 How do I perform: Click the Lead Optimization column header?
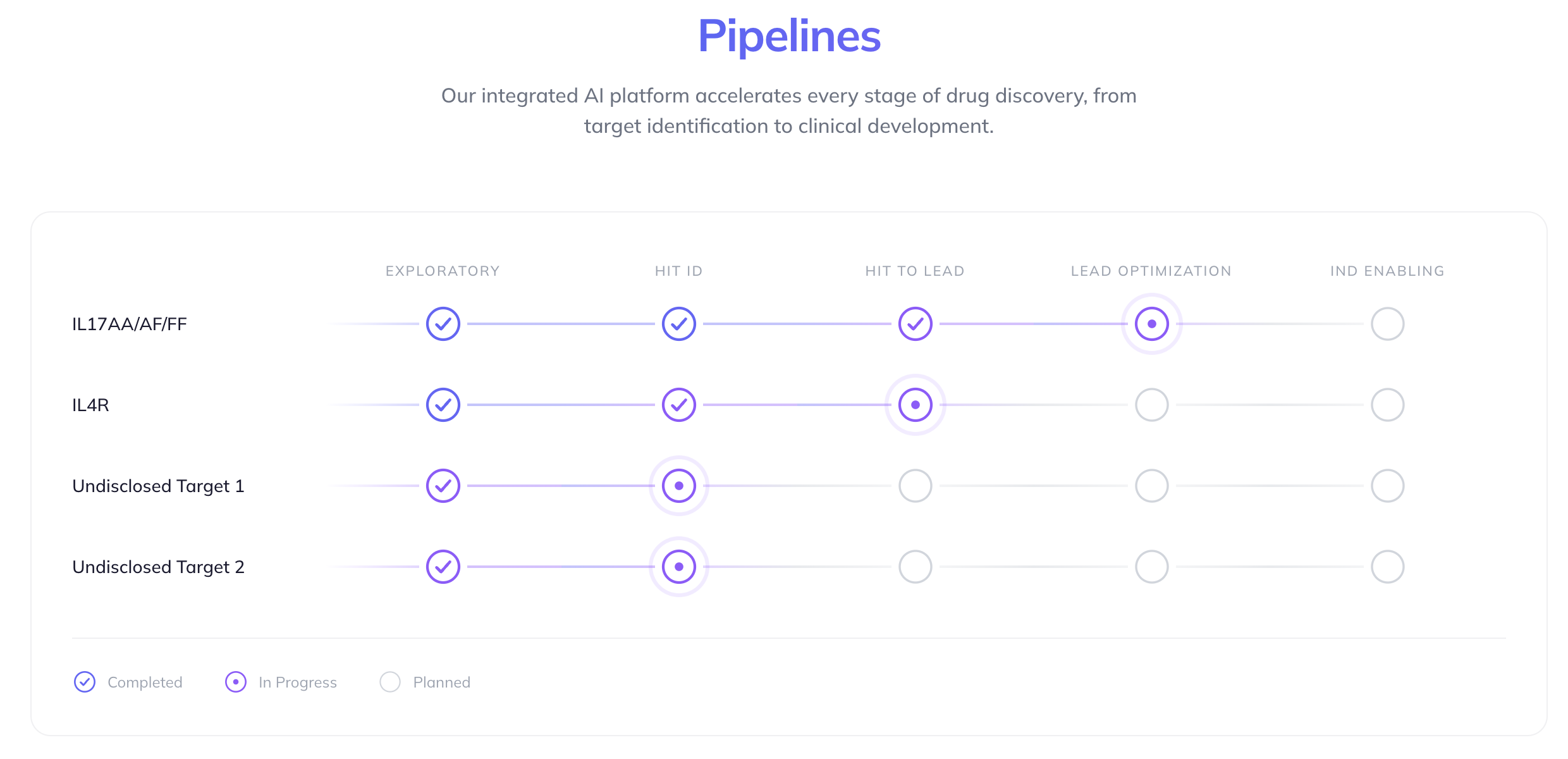pos(1151,271)
